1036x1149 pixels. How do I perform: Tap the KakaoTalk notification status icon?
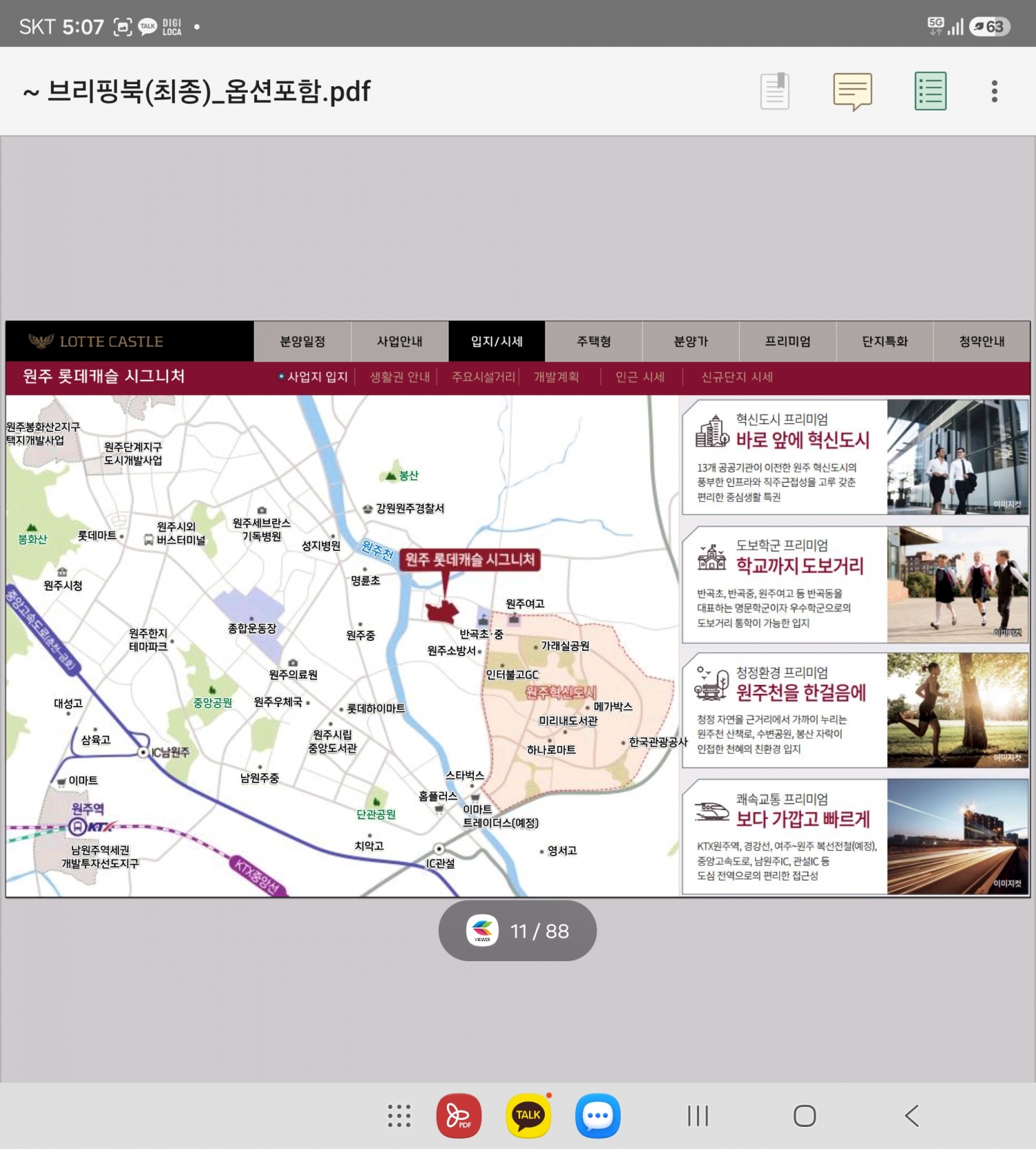point(148,27)
